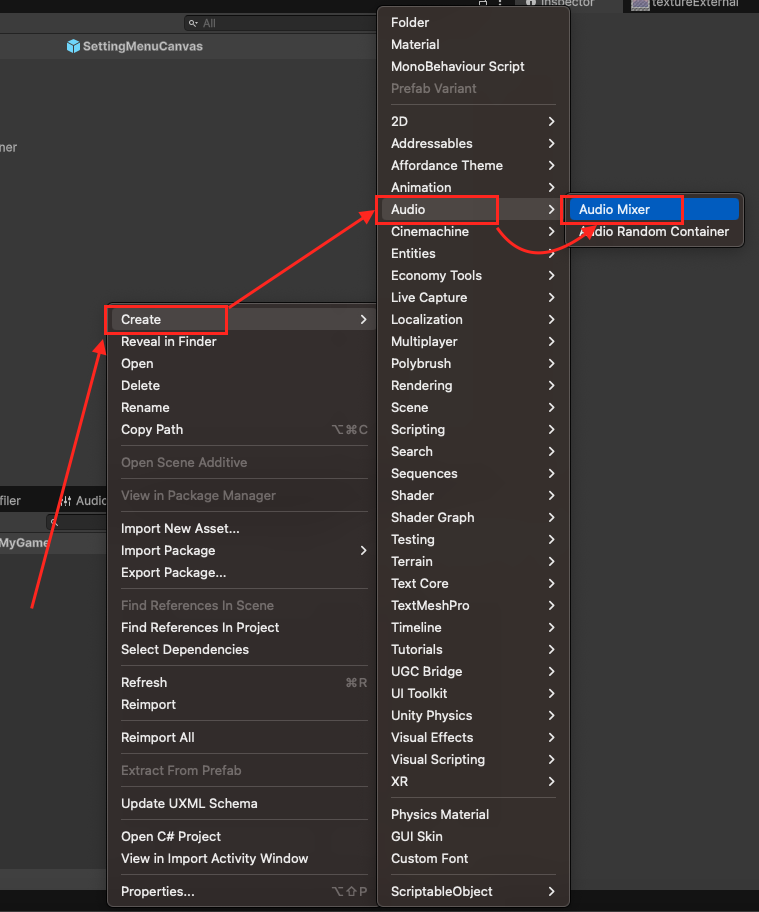Expand the Shader submenu

[x=473, y=496]
